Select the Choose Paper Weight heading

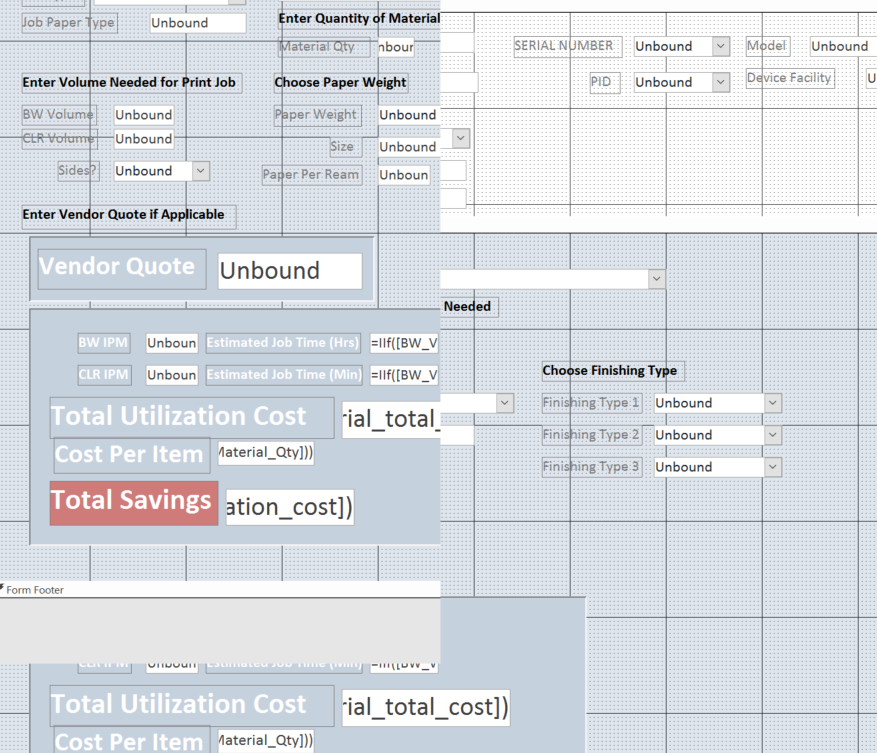[341, 82]
